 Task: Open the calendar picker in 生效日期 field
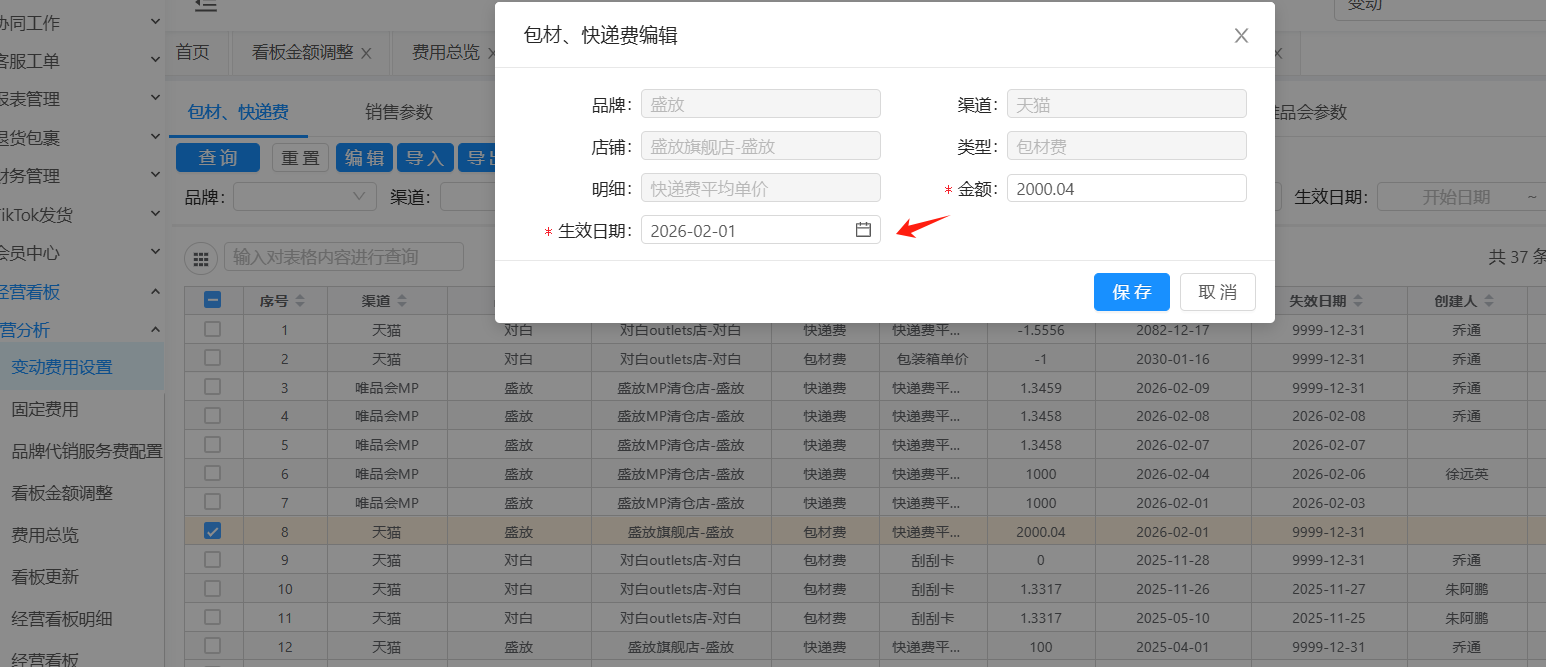click(863, 230)
